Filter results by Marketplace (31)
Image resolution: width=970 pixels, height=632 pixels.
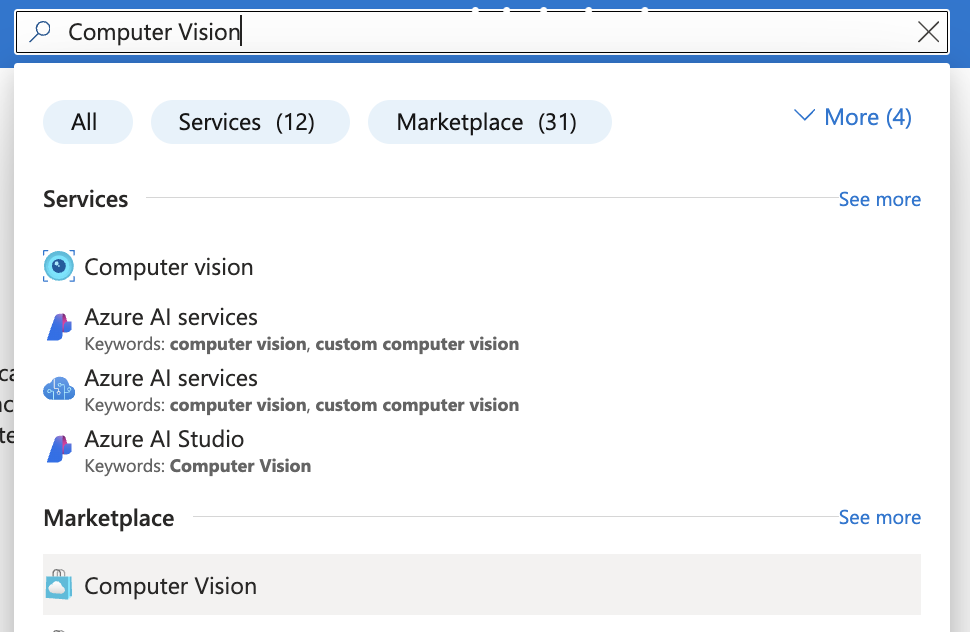click(489, 122)
